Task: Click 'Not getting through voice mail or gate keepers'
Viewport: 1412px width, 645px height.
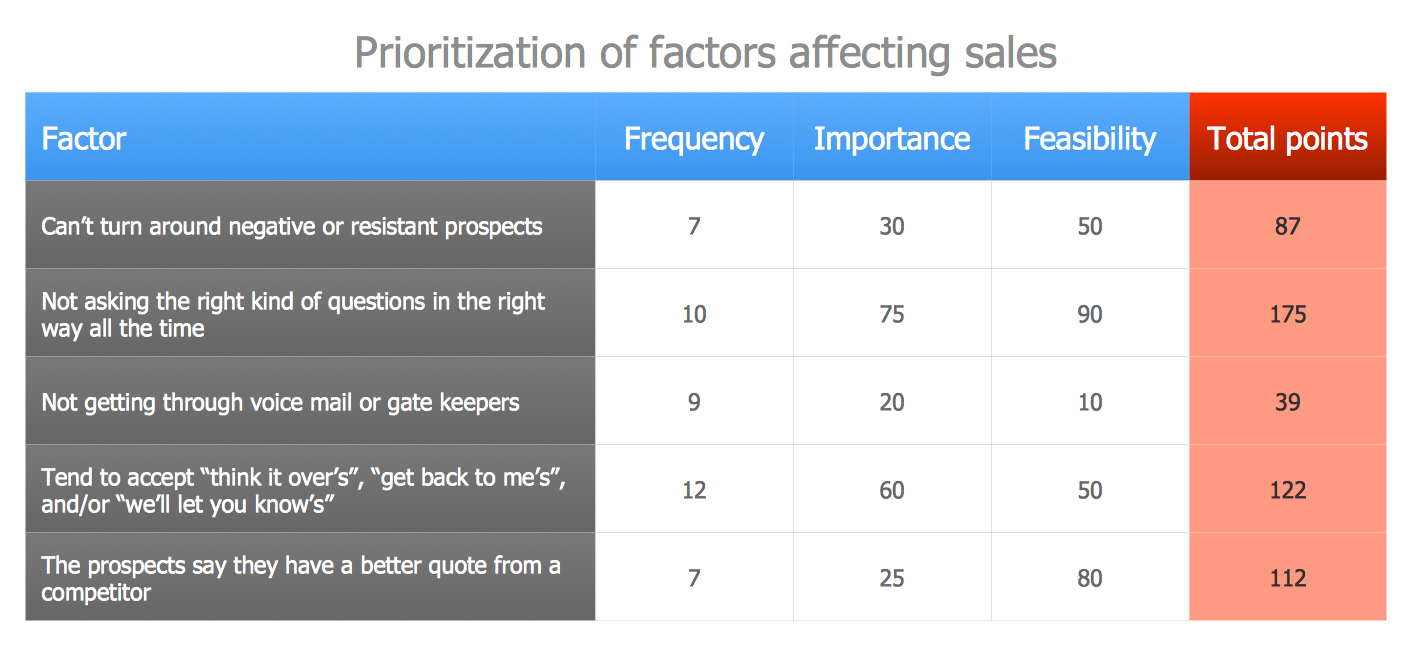Action: (280, 402)
